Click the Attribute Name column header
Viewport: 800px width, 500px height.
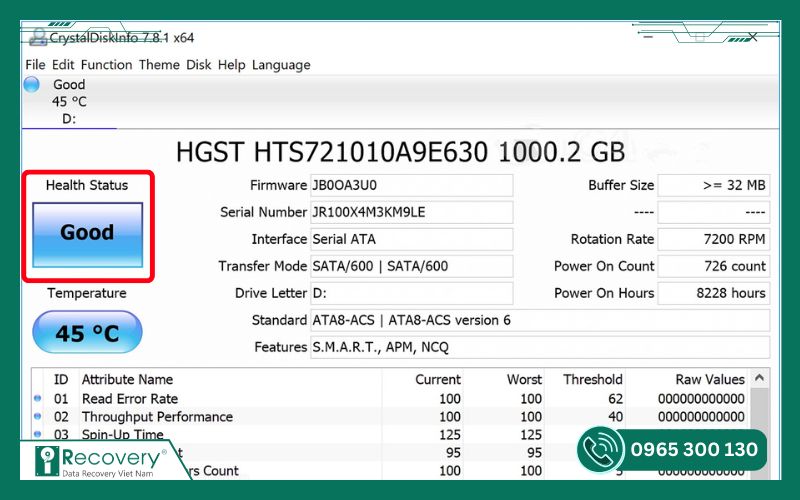[x=127, y=380]
